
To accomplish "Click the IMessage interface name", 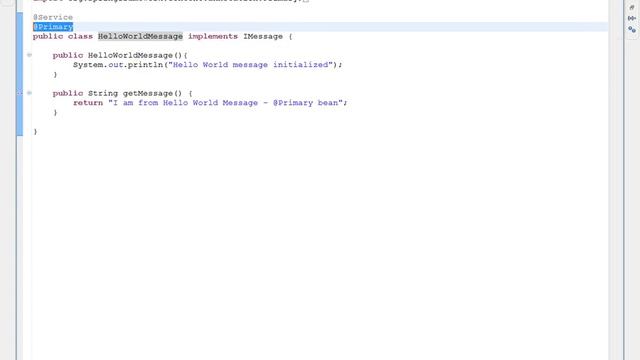I will coord(263,36).
